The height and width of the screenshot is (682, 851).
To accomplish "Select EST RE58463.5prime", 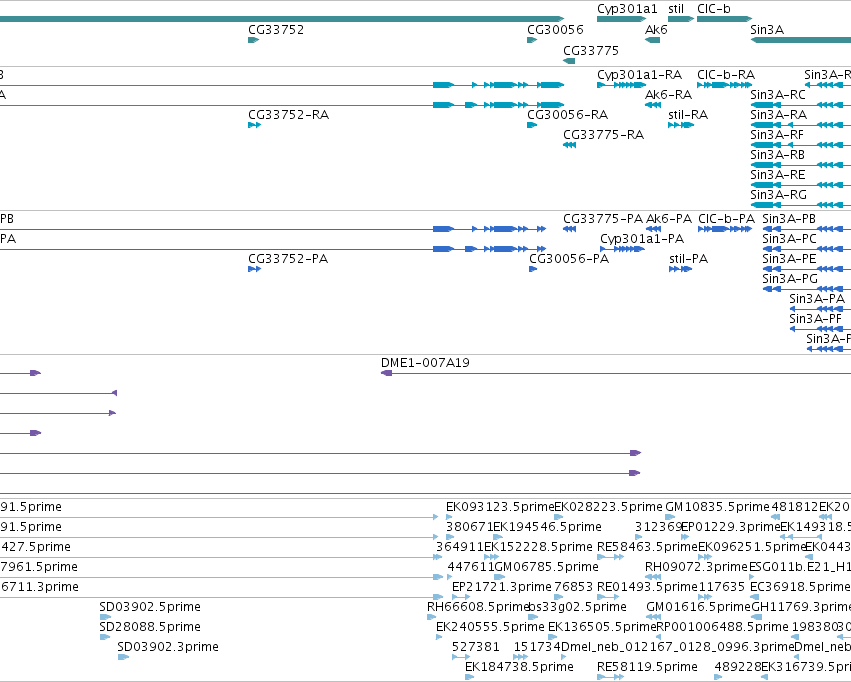I will [x=611, y=557].
